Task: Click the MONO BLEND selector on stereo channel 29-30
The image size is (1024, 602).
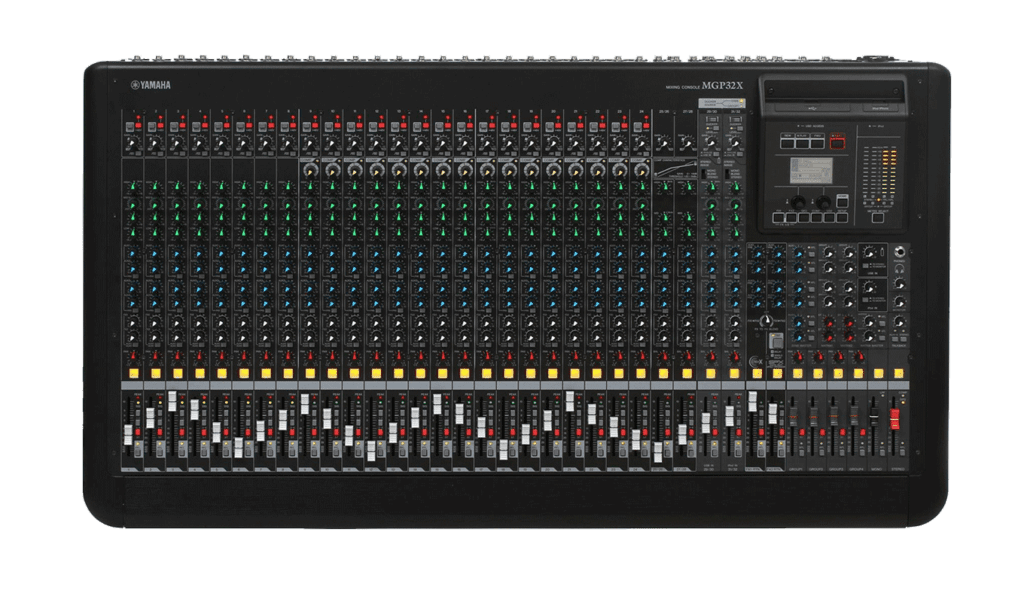Action: (705, 174)
